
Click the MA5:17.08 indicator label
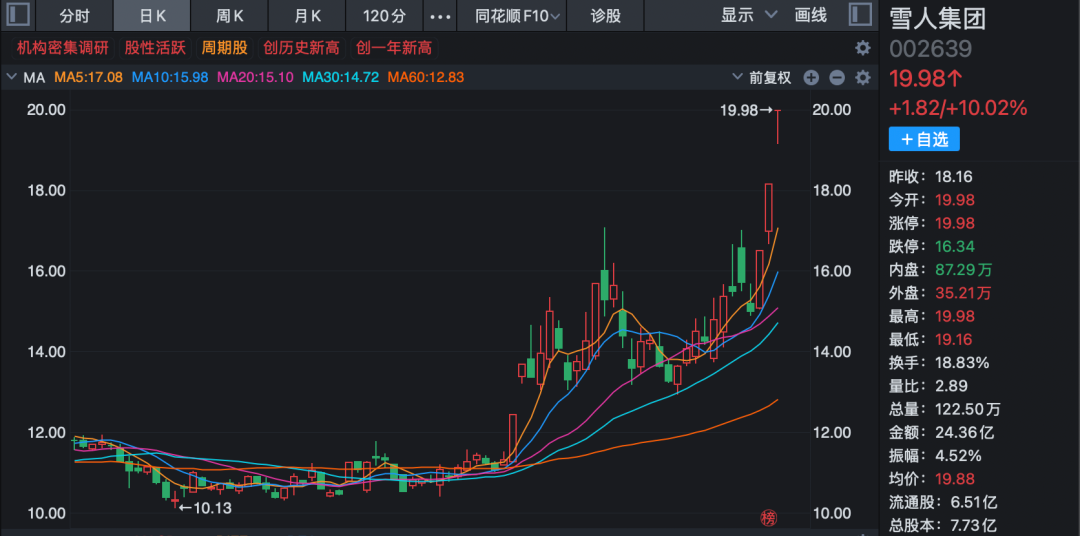click(x=88, y=78)
